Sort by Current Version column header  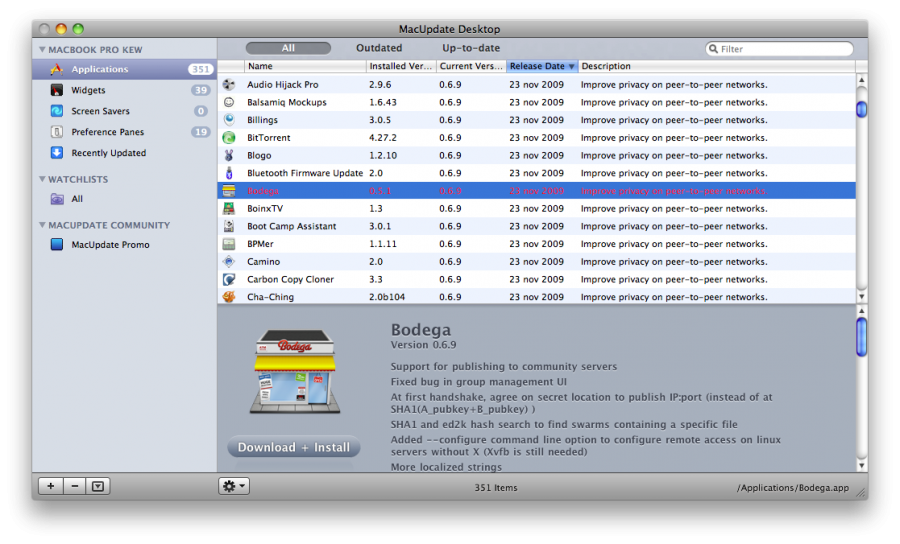[x=471, y=66]
